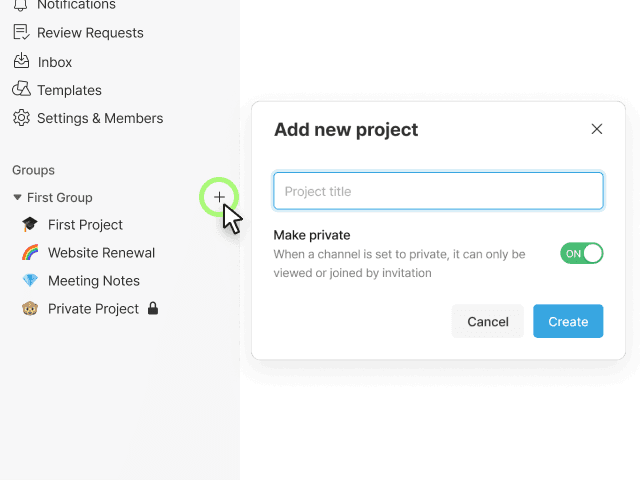Open the Review Requests icon
Screen dimensions: 640x480
[x=21, y=32]
